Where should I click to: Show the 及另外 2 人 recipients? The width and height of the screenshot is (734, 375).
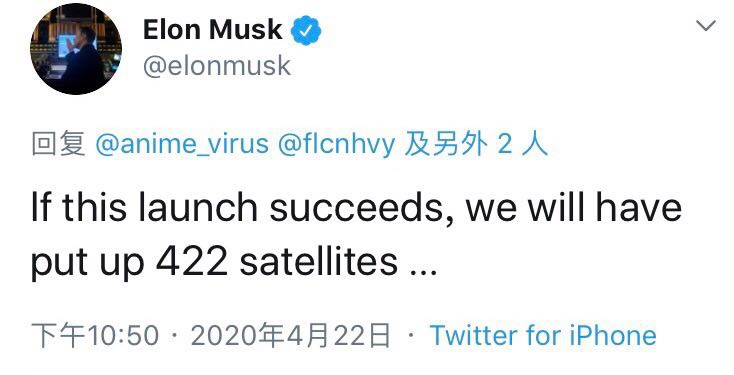click(x=476, y=144)
